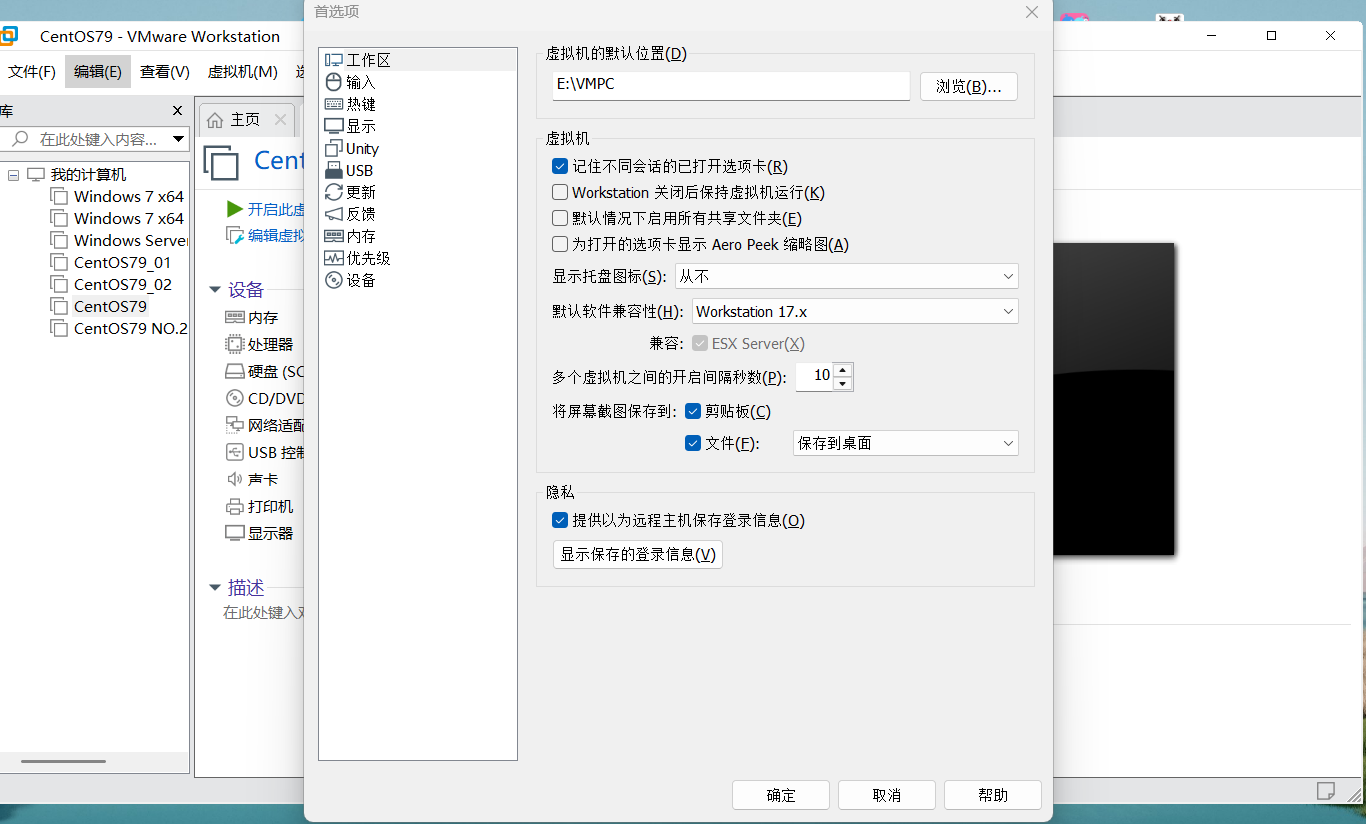
Task: Select the USB icon in preferences list
Action: [334, 170]
